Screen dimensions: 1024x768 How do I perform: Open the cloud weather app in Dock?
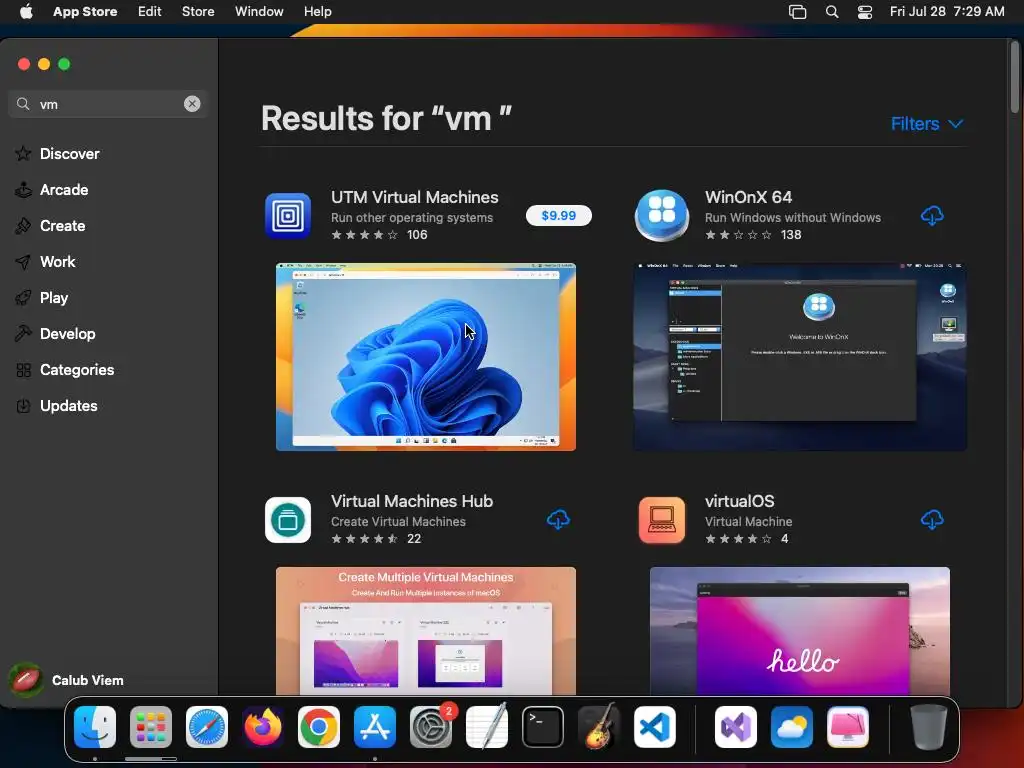click(792, 727)
